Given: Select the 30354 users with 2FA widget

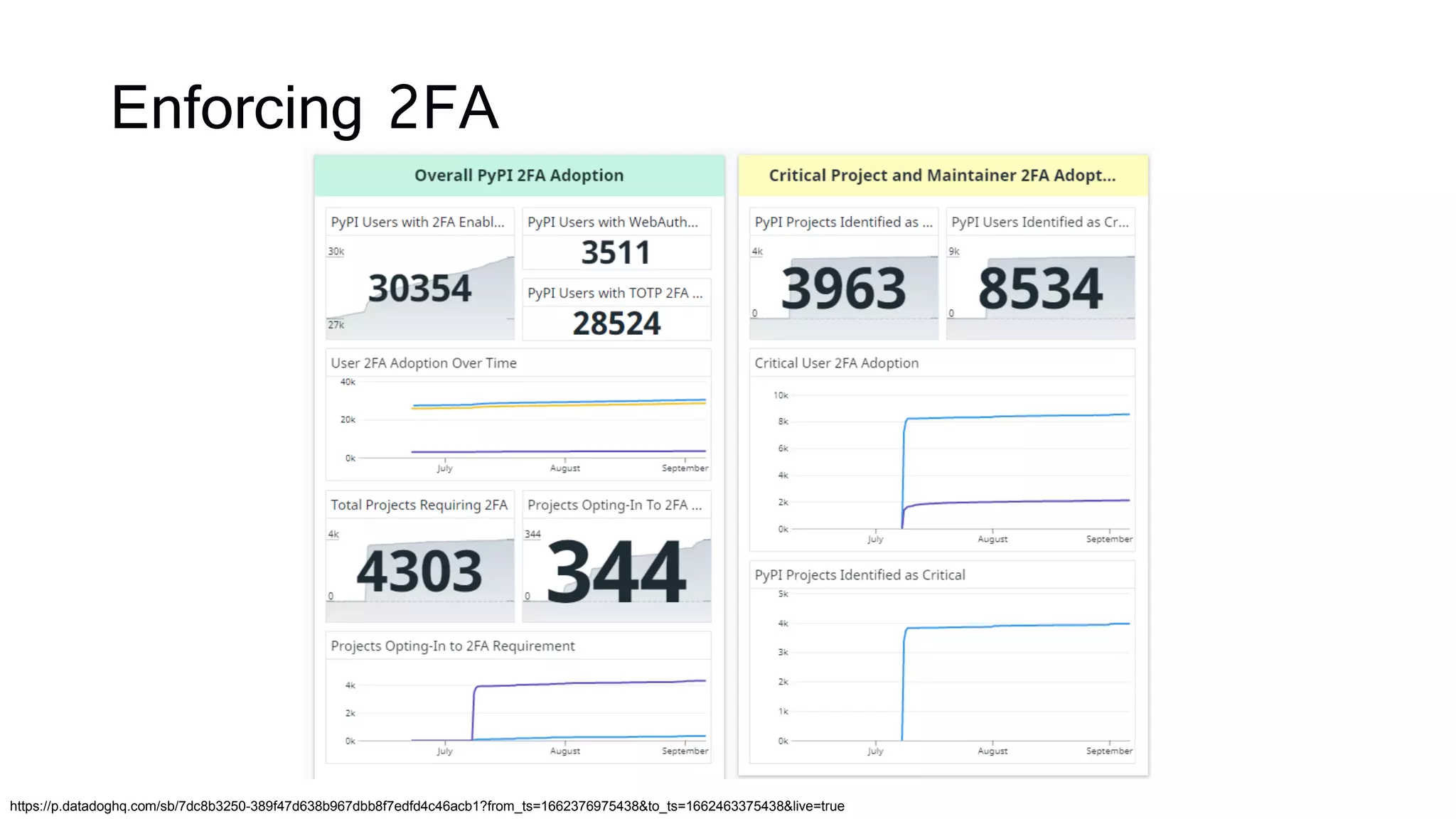Looking at the screenshot, I should (x=419, y=288).
